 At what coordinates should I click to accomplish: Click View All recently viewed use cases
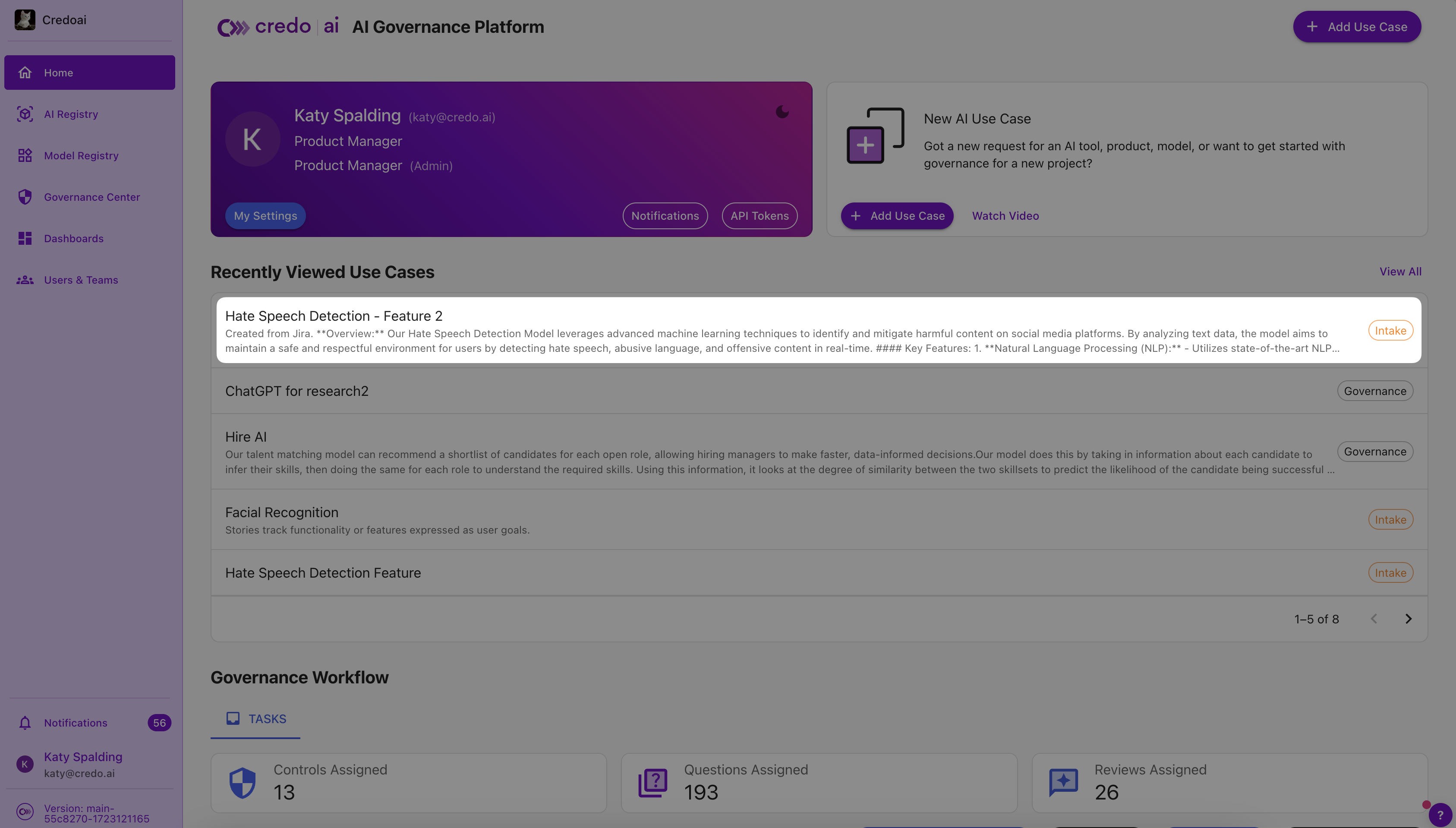[1400, 272]
